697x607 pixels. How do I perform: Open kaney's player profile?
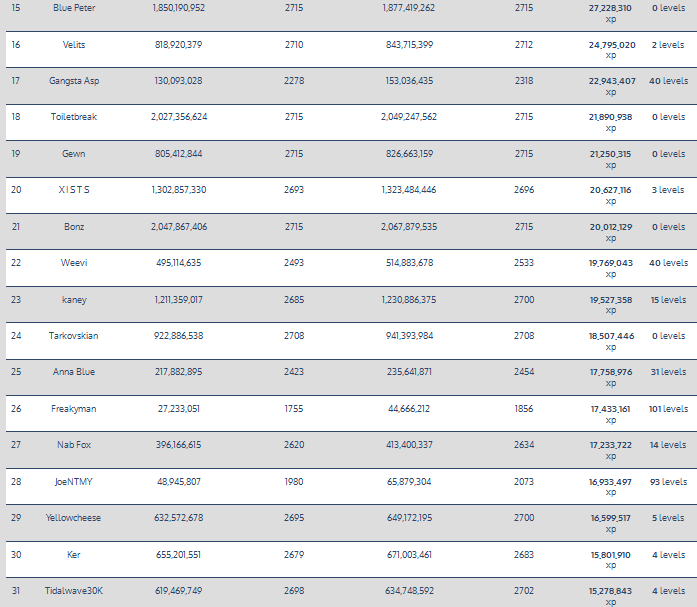pyautogui.click(x=74, y=300)
